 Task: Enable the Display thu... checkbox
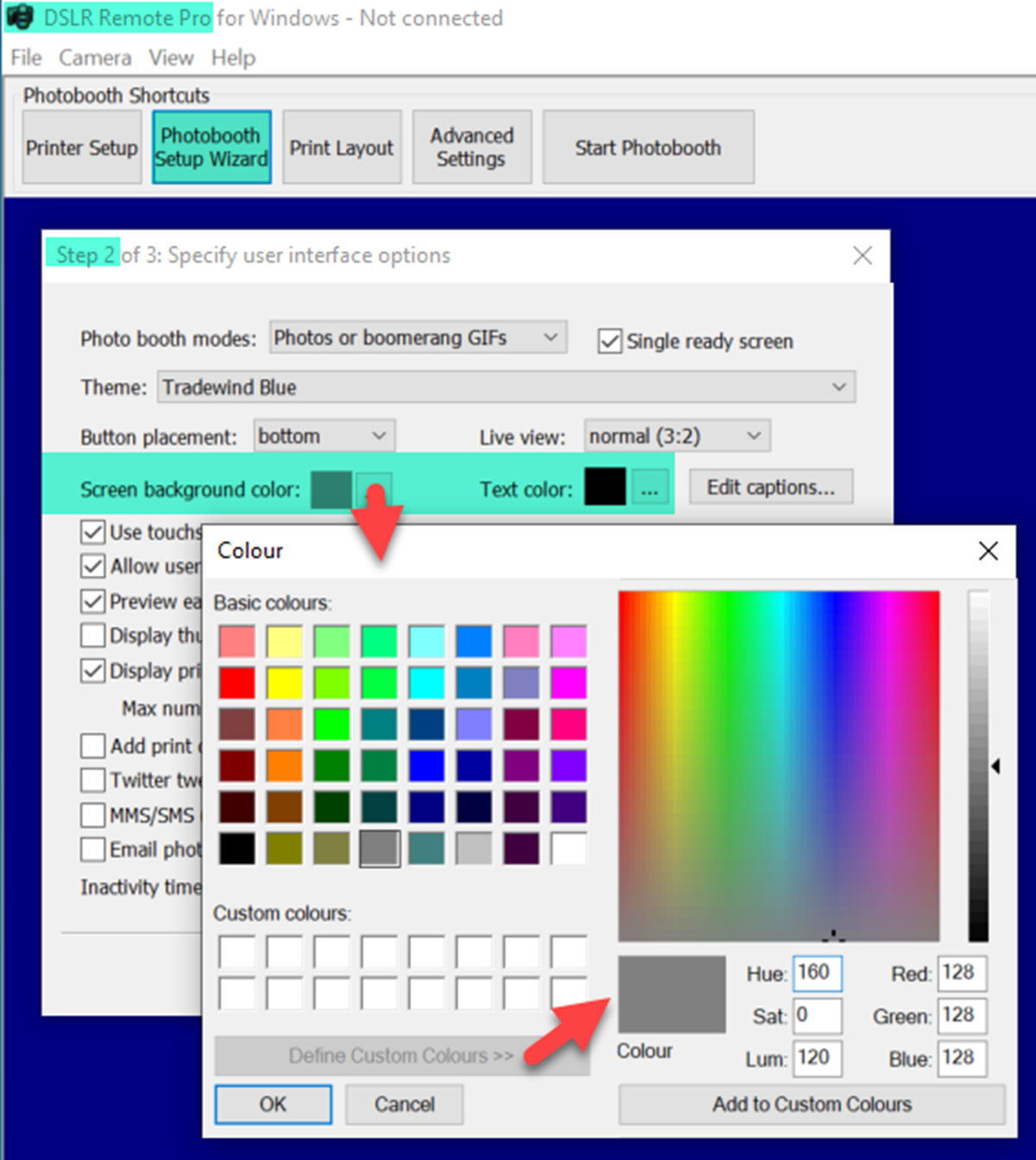[x=92, y=635]
